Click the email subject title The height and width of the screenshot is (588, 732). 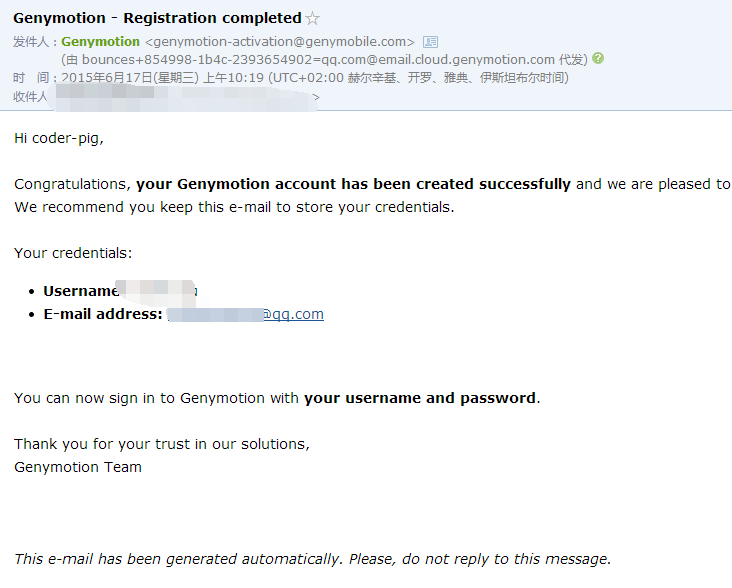(157, 18)
